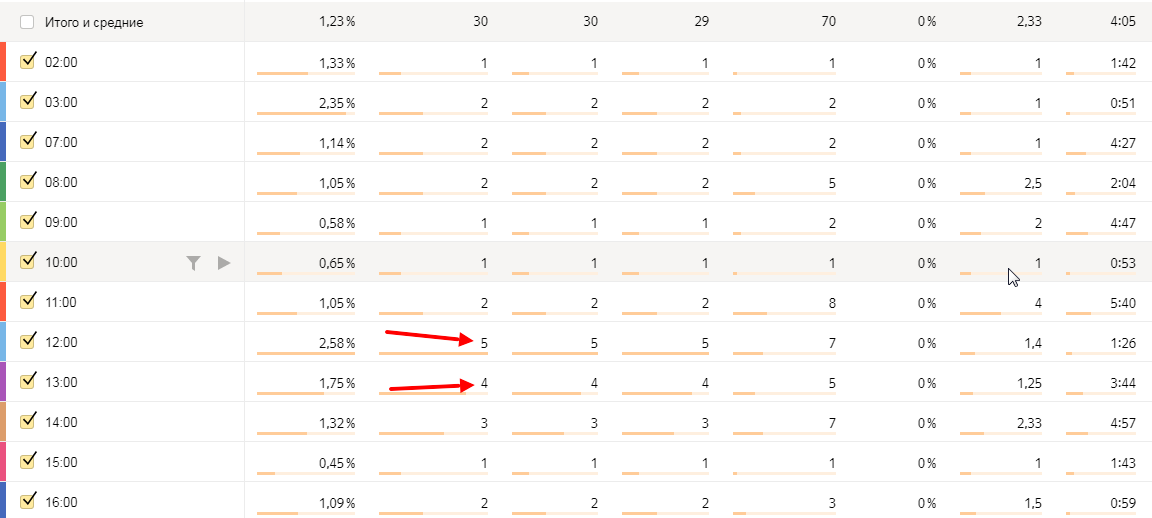Screen dimensions: 1152x518
Task: Uncheck the 08:00 row checkbox
Action: point(28,181)
